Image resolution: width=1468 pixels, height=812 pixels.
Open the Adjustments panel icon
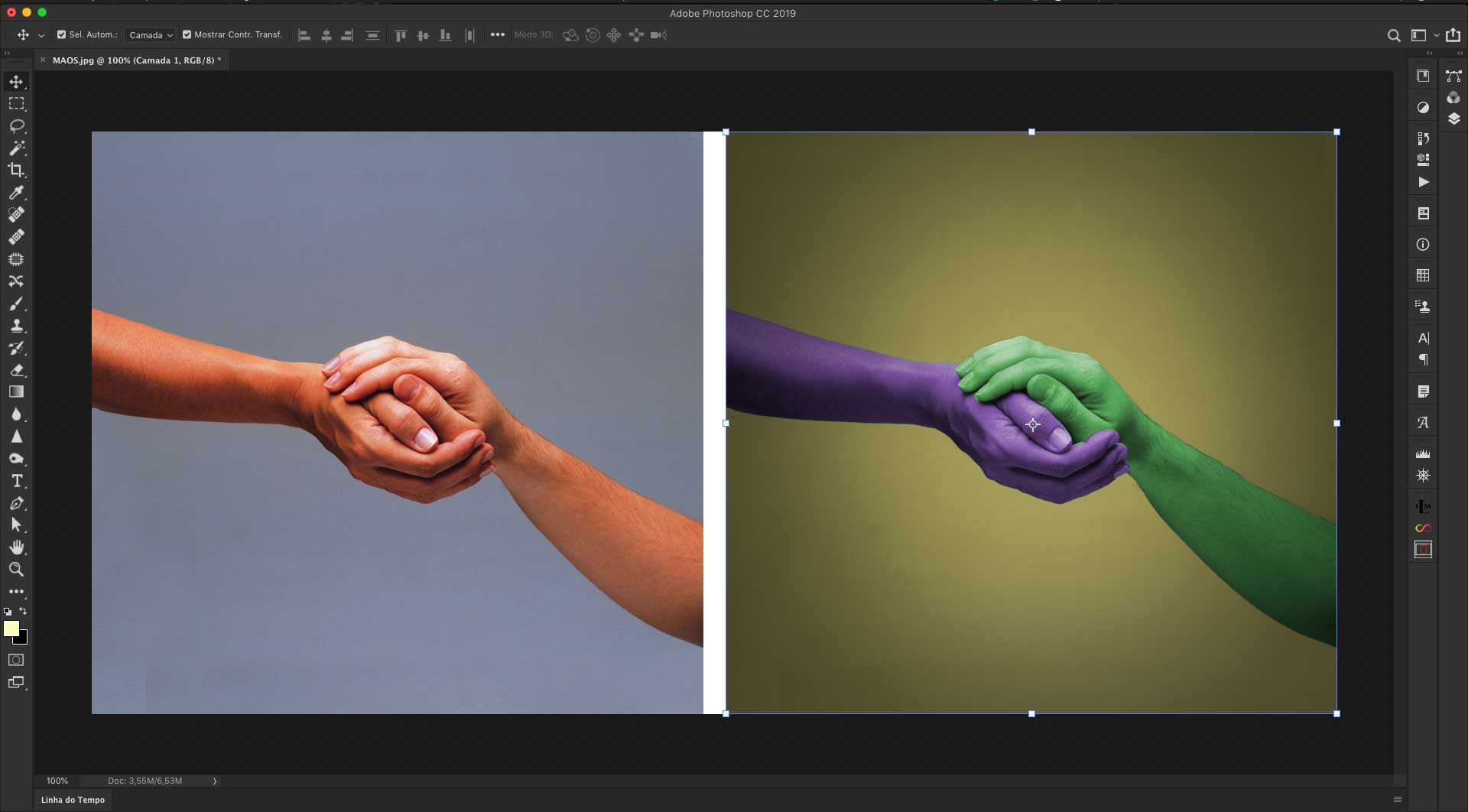(1423, 107)
